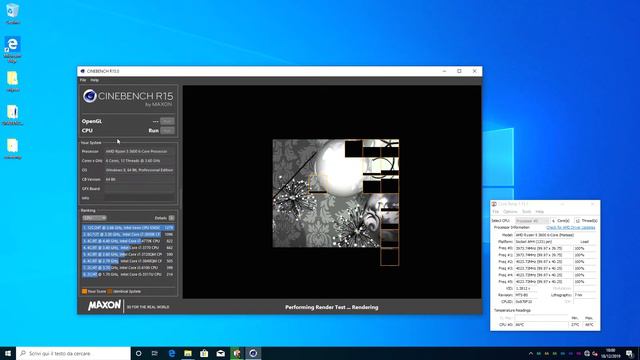Click the Check for AMD Driver Updates link
The image size is (640, 360).
coord(571,227)
